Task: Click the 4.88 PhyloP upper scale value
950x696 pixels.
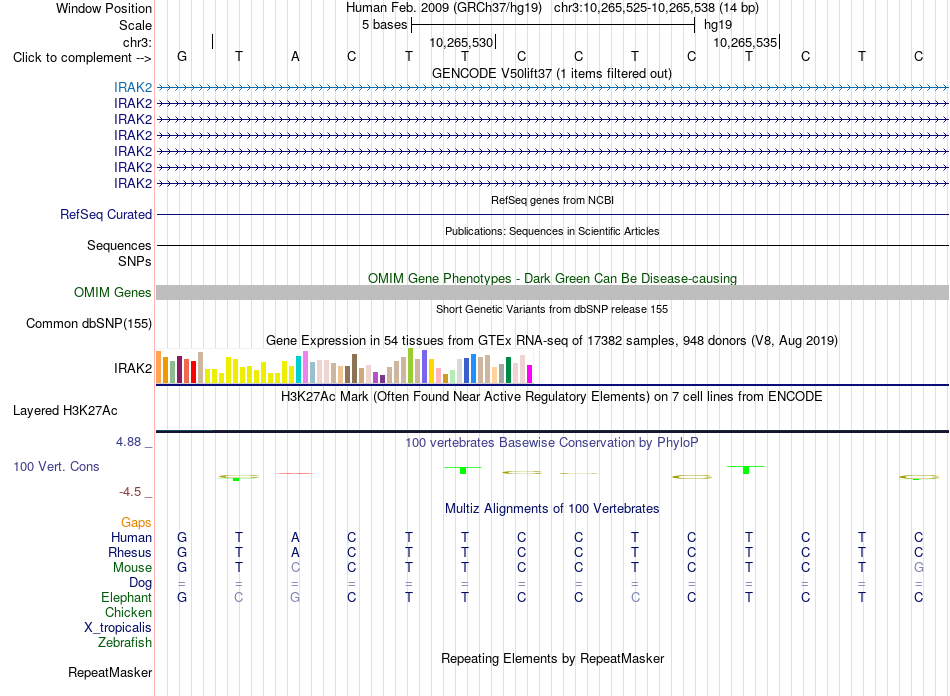Action: [128, 442]
